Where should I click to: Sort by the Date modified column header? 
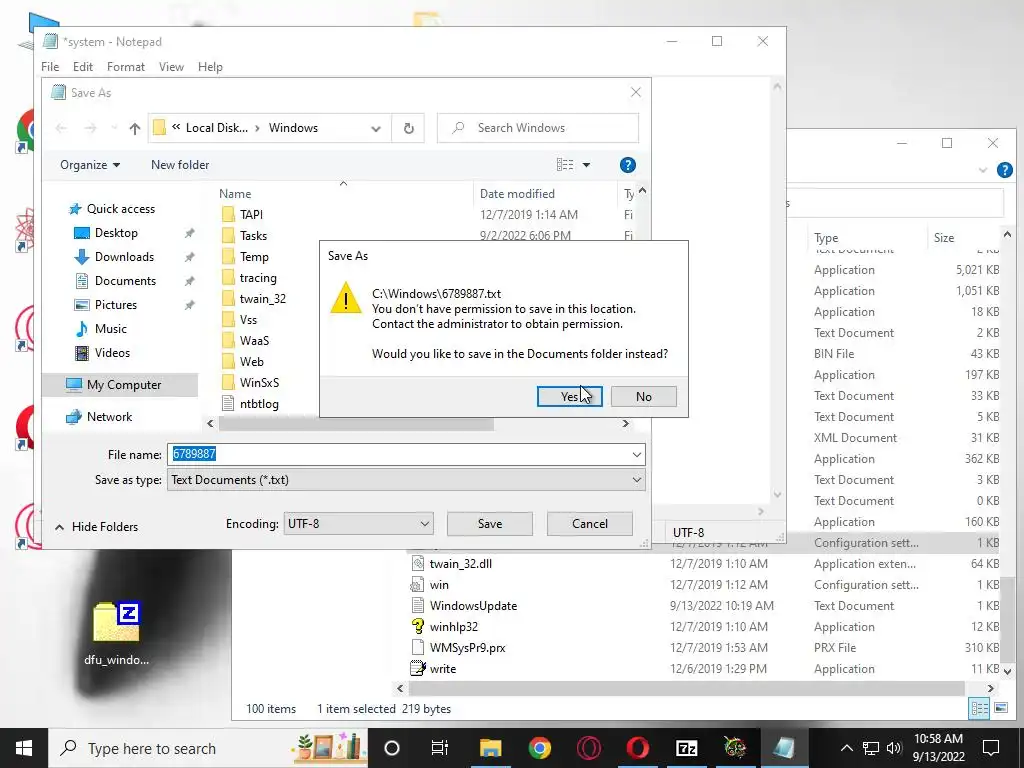click(517, 194)
